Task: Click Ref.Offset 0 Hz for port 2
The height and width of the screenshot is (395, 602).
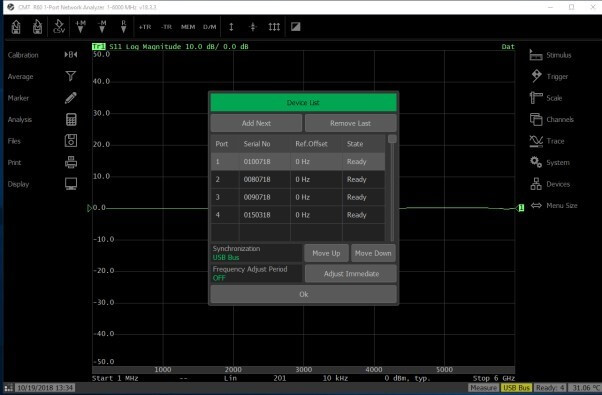Action: click(x=316, y=179)
